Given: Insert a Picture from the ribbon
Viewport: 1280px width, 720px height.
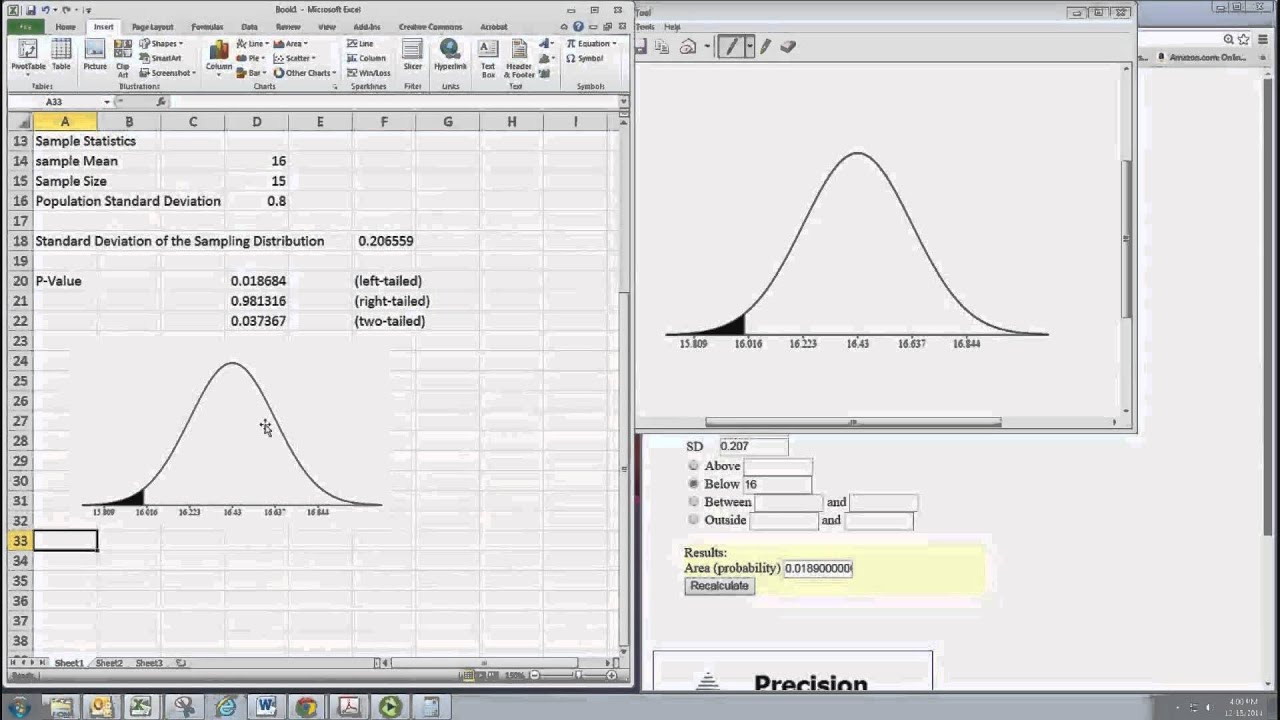Looking at the screenshot, I should (95, 56).
